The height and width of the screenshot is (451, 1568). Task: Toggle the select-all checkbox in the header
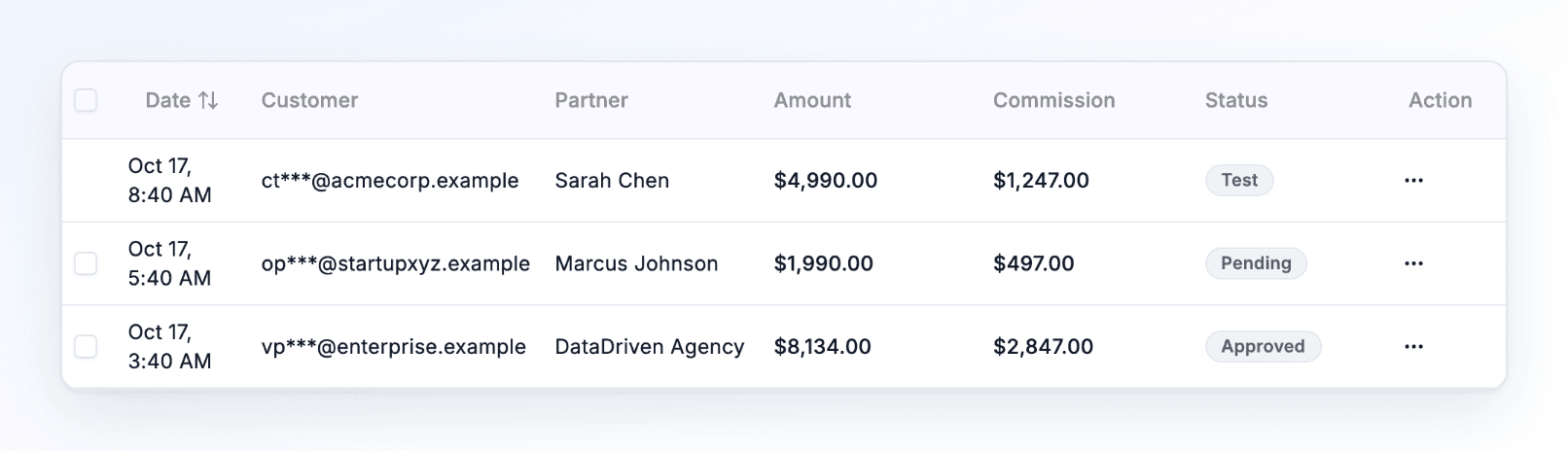(86, 100)
